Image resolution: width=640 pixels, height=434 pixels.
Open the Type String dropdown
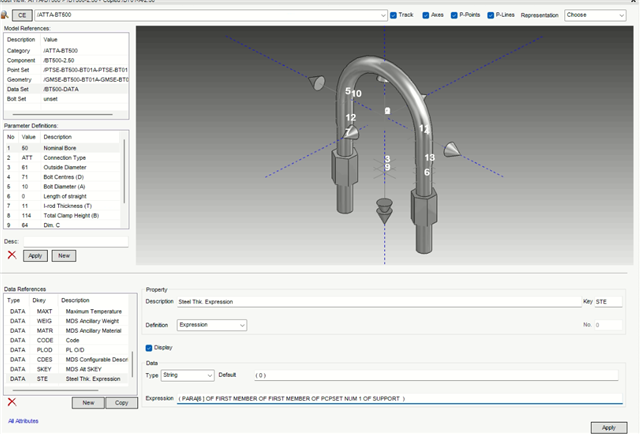tap(187, 375)
